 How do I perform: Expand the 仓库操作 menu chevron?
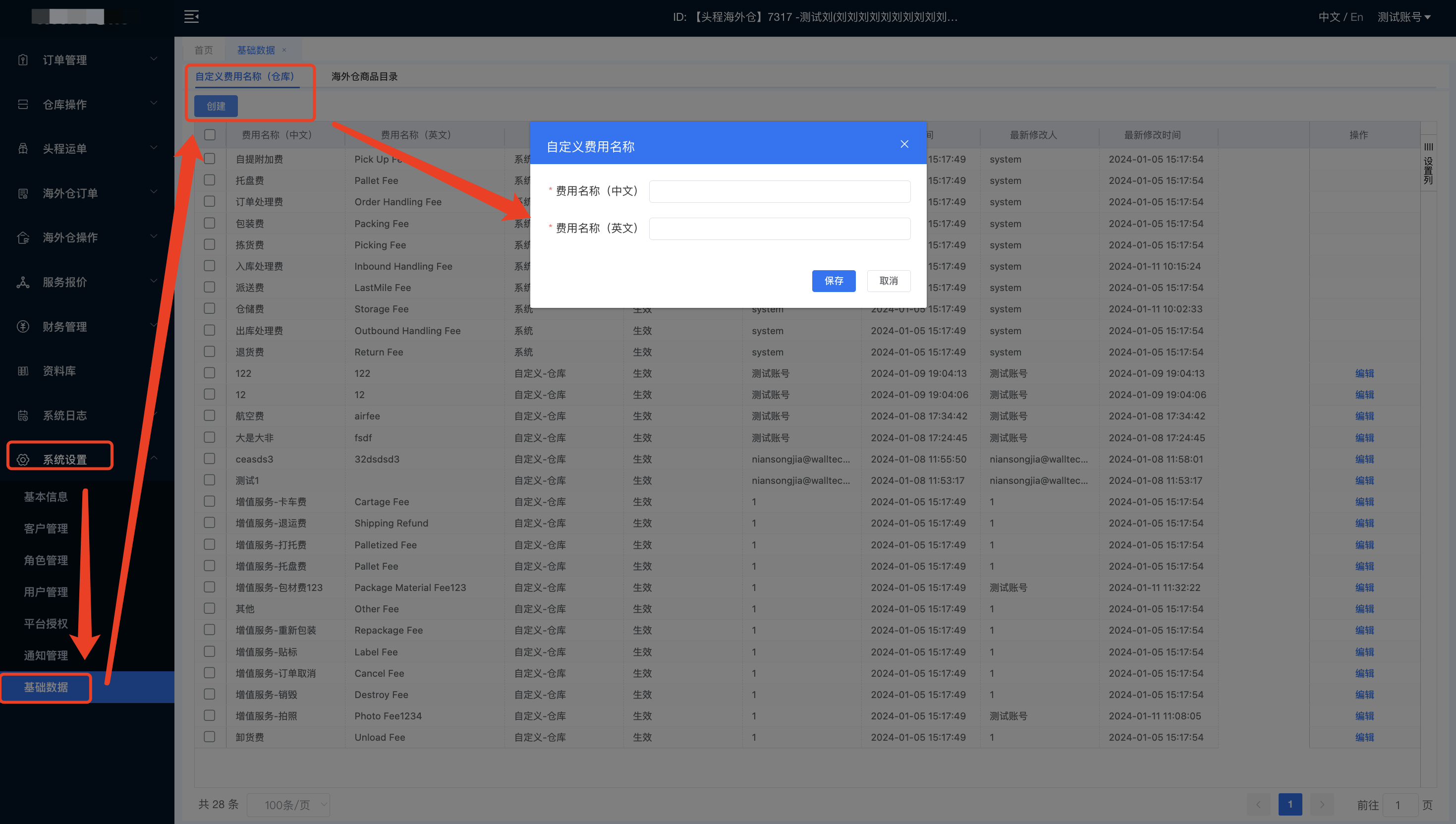pos(154,104)
